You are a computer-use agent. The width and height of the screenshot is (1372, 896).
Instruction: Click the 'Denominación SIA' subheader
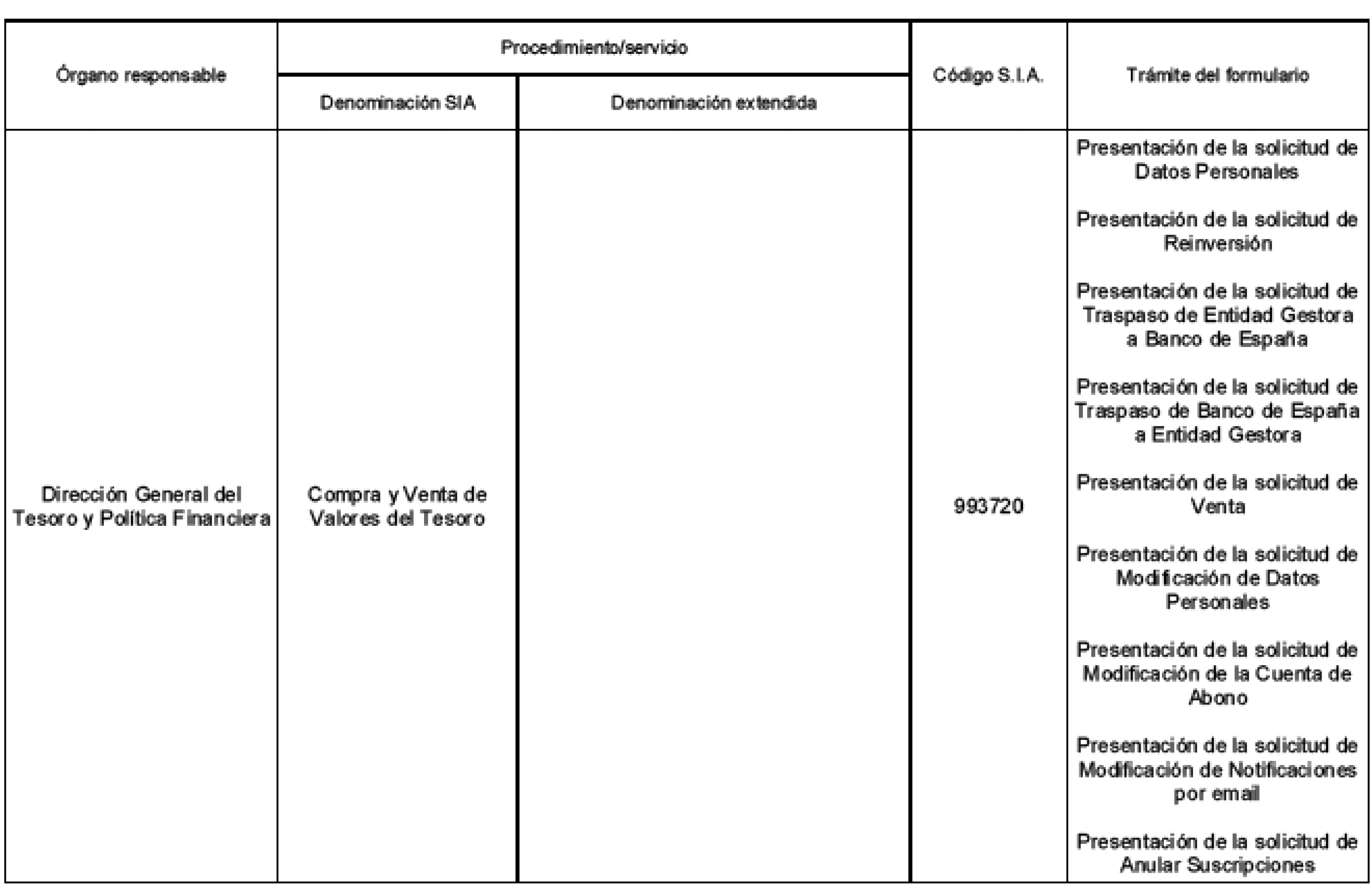click(398, 103)
